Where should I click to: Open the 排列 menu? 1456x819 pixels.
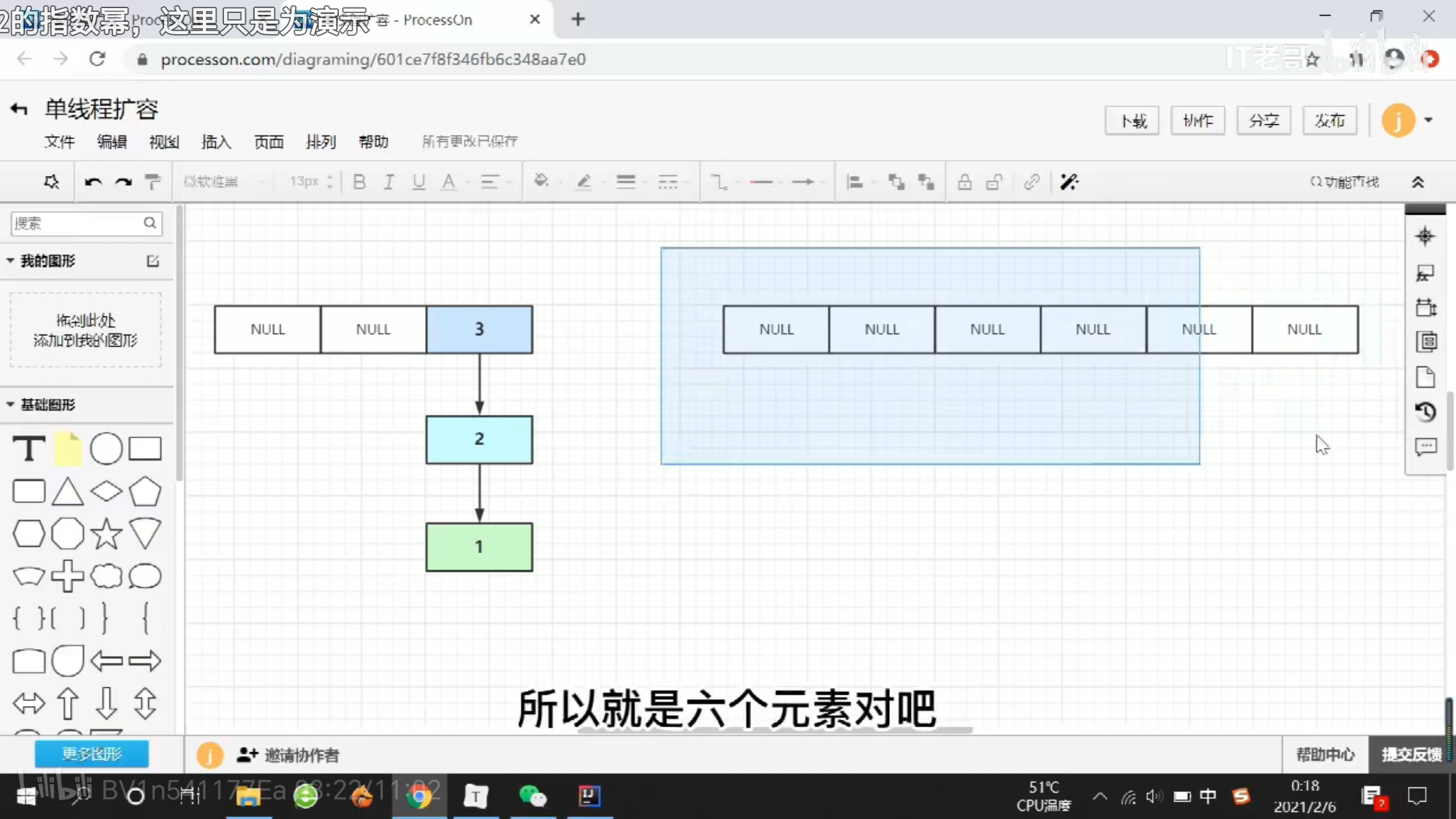tap(321, 142)
